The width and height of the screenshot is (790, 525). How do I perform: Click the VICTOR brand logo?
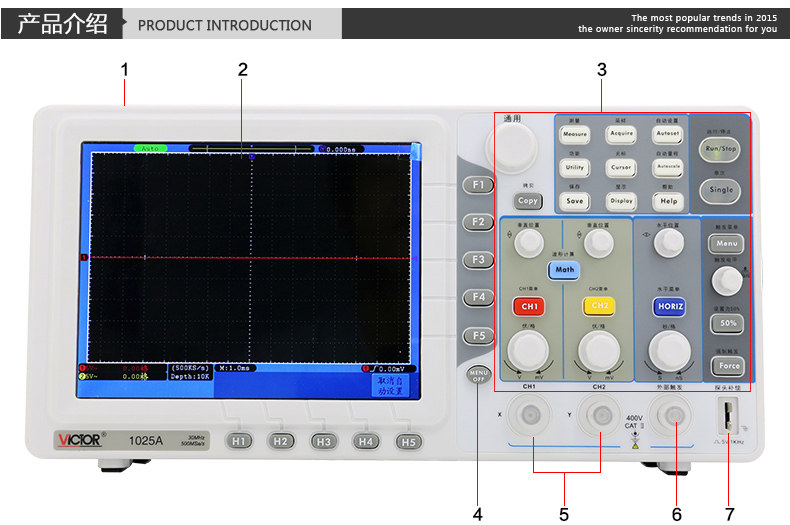pos(80,440)
